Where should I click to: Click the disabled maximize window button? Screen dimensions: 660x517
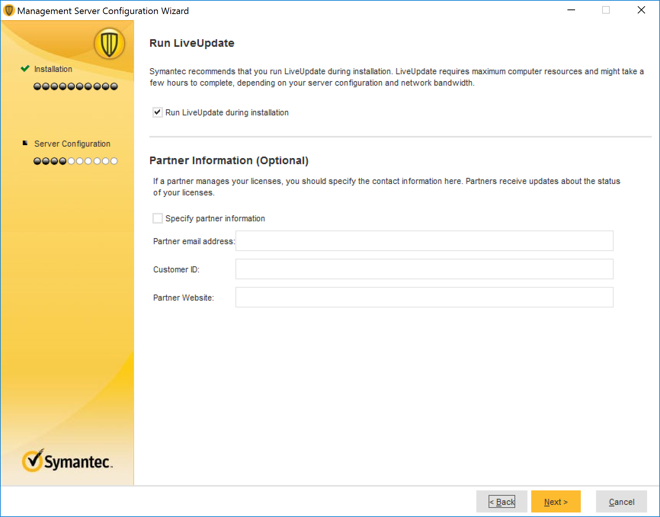click(606, 11)
